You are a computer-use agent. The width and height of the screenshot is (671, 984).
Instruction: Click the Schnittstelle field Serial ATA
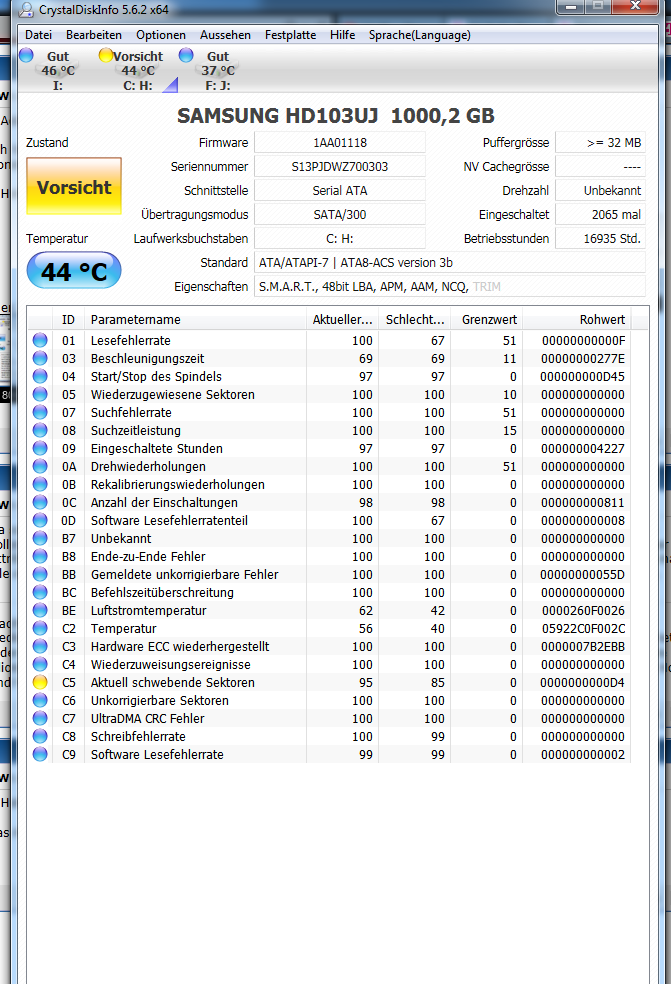tap(340, 190)
